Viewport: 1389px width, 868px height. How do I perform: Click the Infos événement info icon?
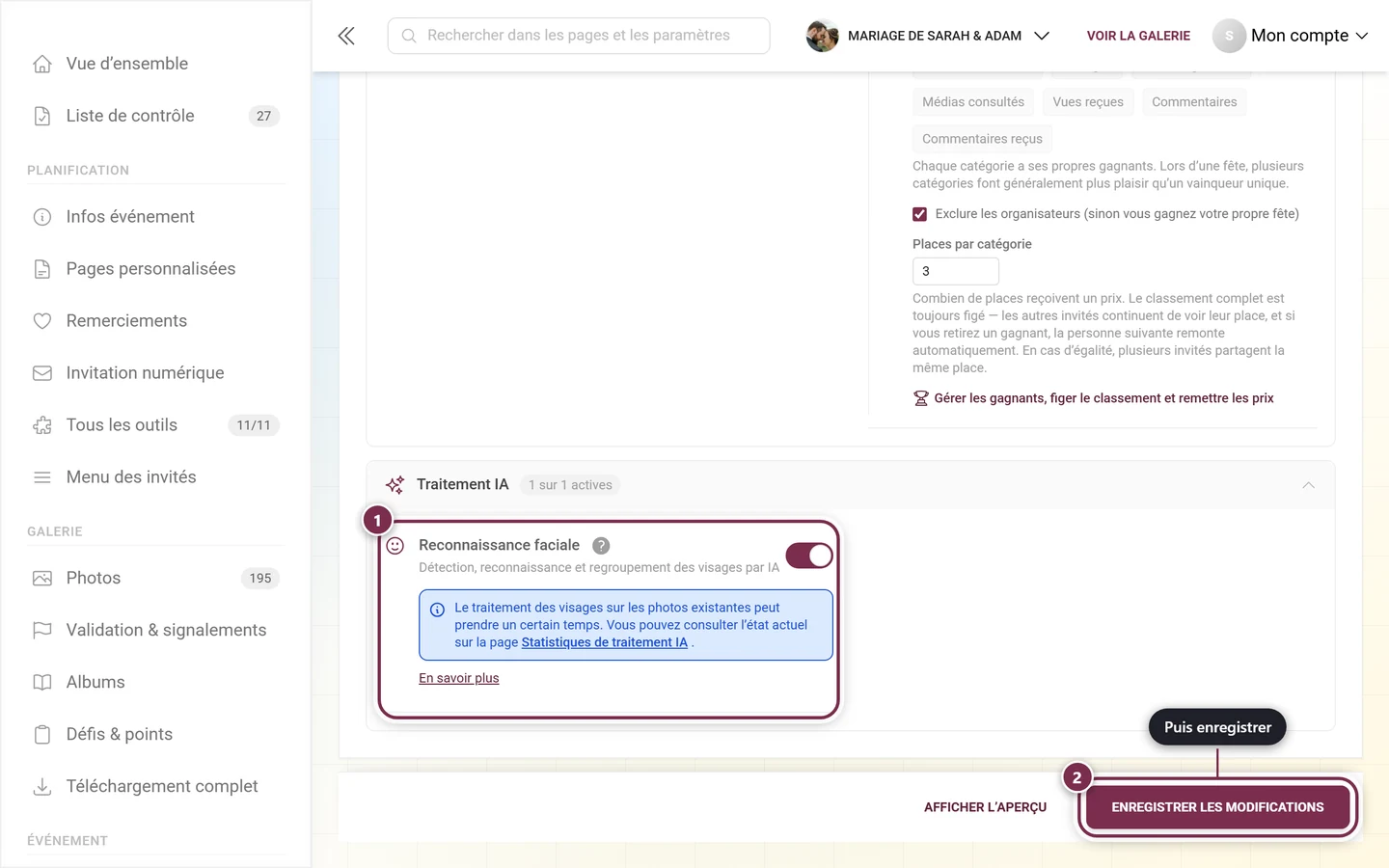point(42,217)
